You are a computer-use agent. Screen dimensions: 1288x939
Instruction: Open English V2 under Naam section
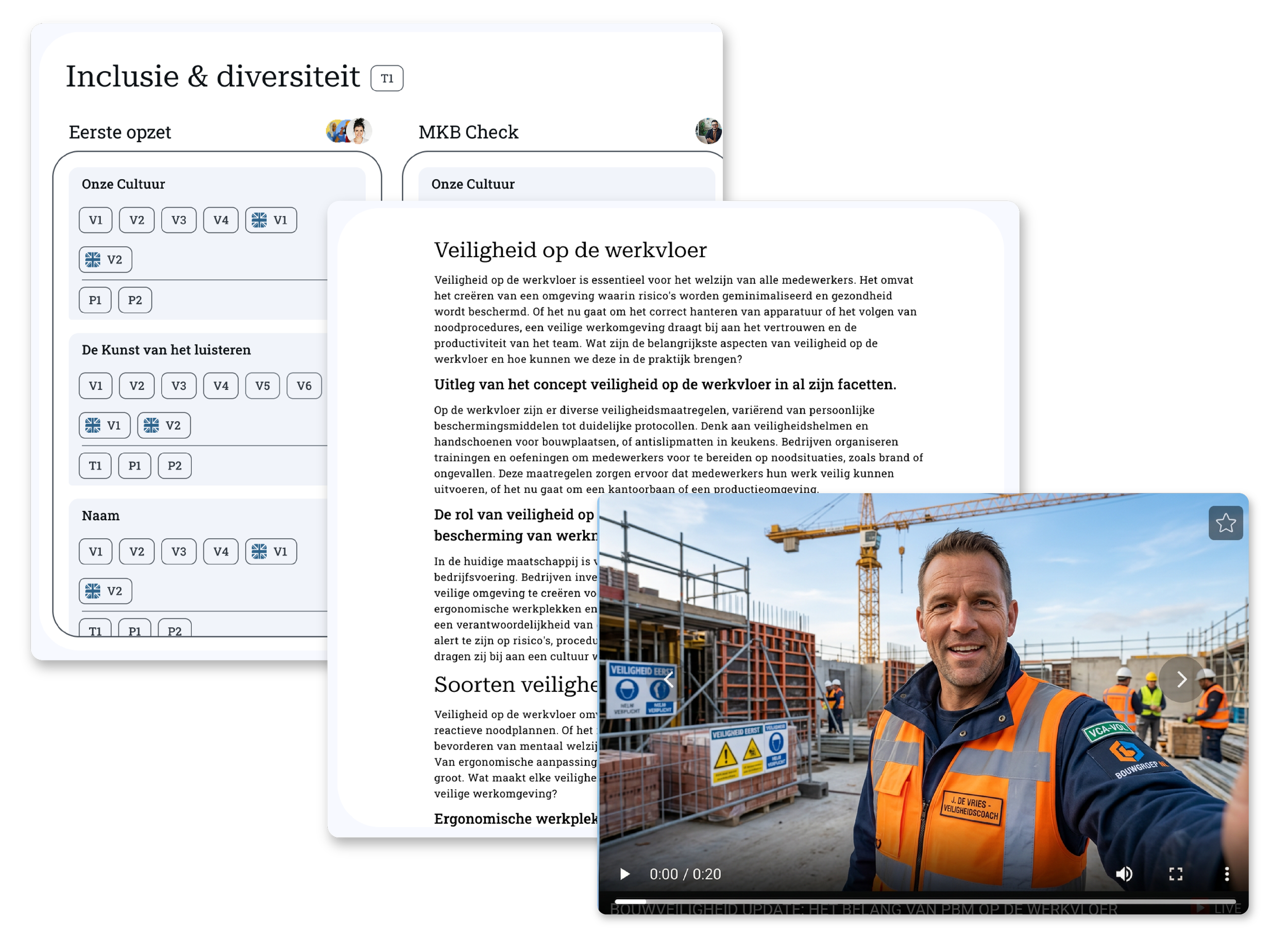pos(105,591)
